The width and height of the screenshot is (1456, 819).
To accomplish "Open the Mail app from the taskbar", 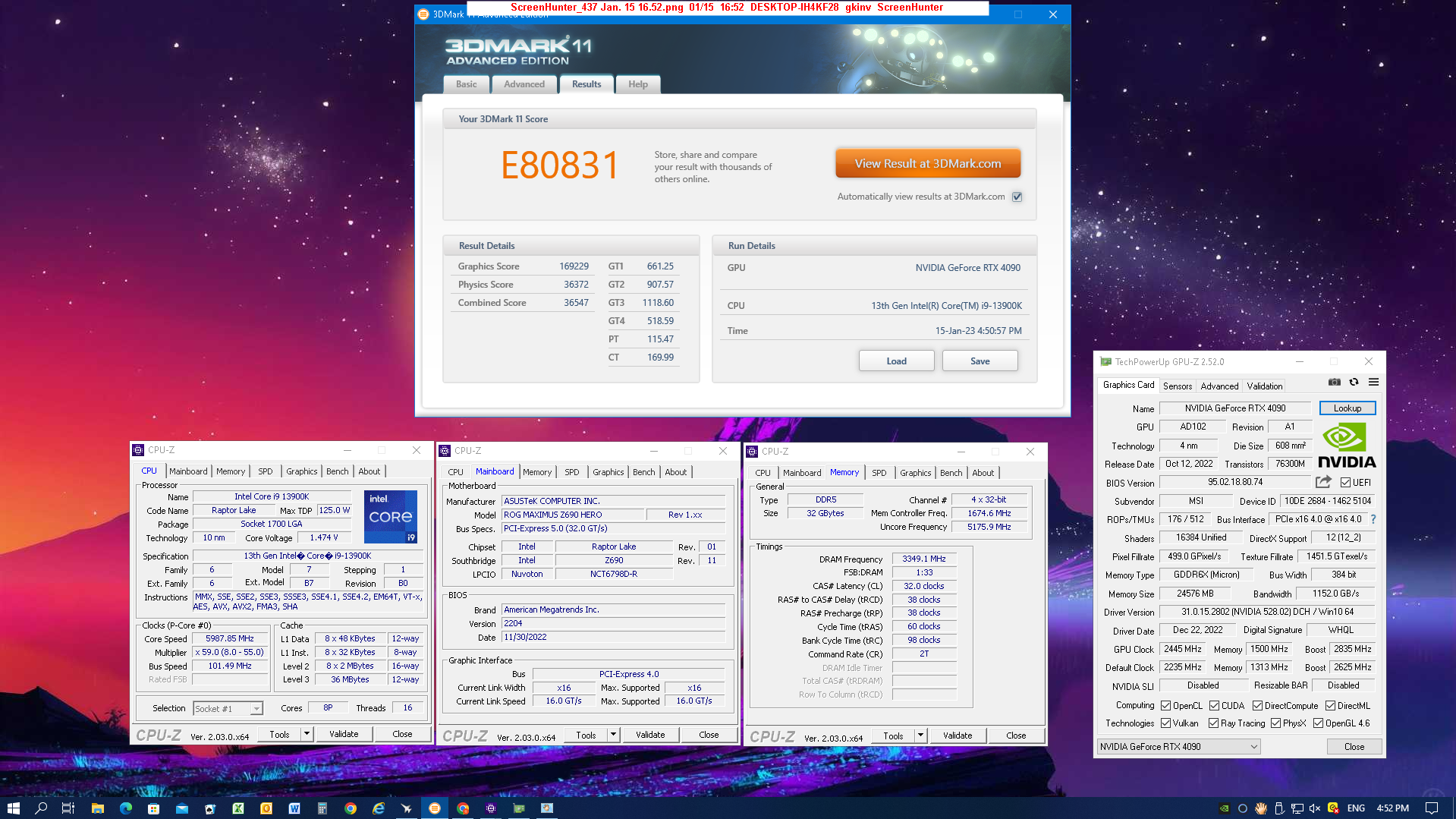I will point(181,808).
